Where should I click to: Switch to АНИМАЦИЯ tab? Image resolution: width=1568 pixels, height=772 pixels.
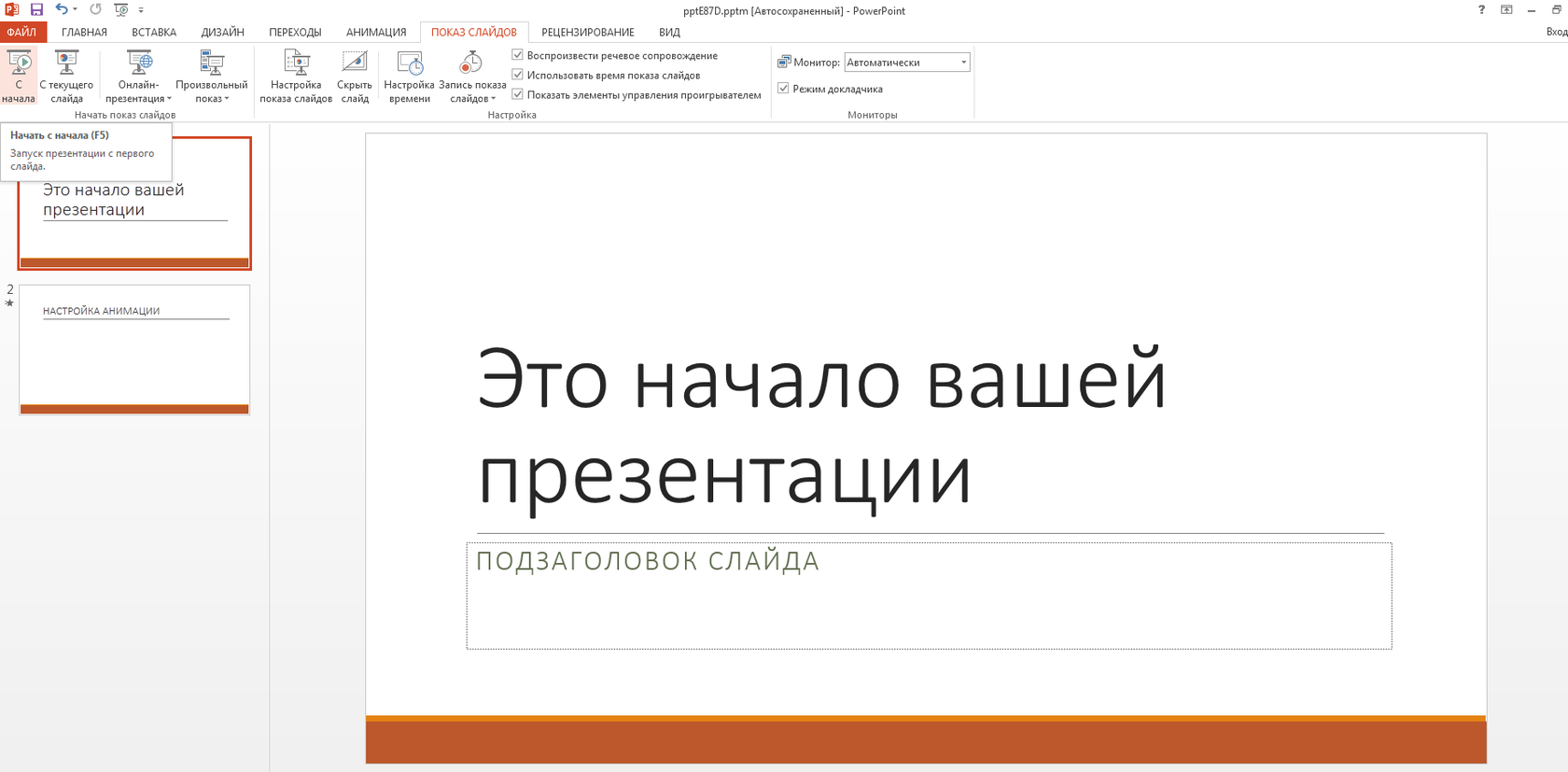376,32
